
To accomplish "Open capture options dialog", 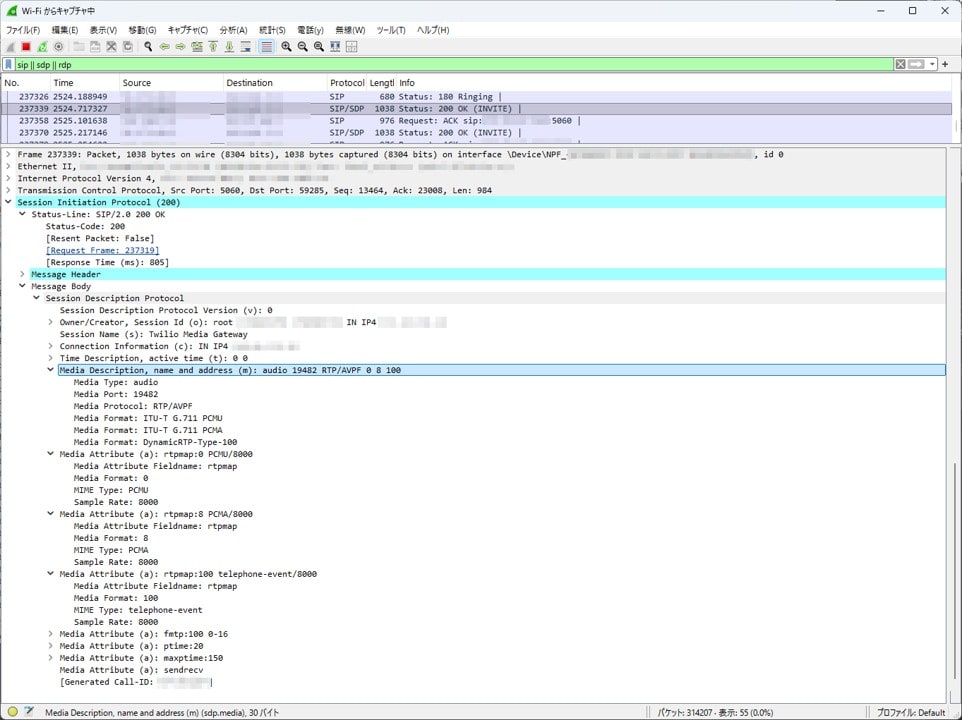I will (x=59, y=47).
